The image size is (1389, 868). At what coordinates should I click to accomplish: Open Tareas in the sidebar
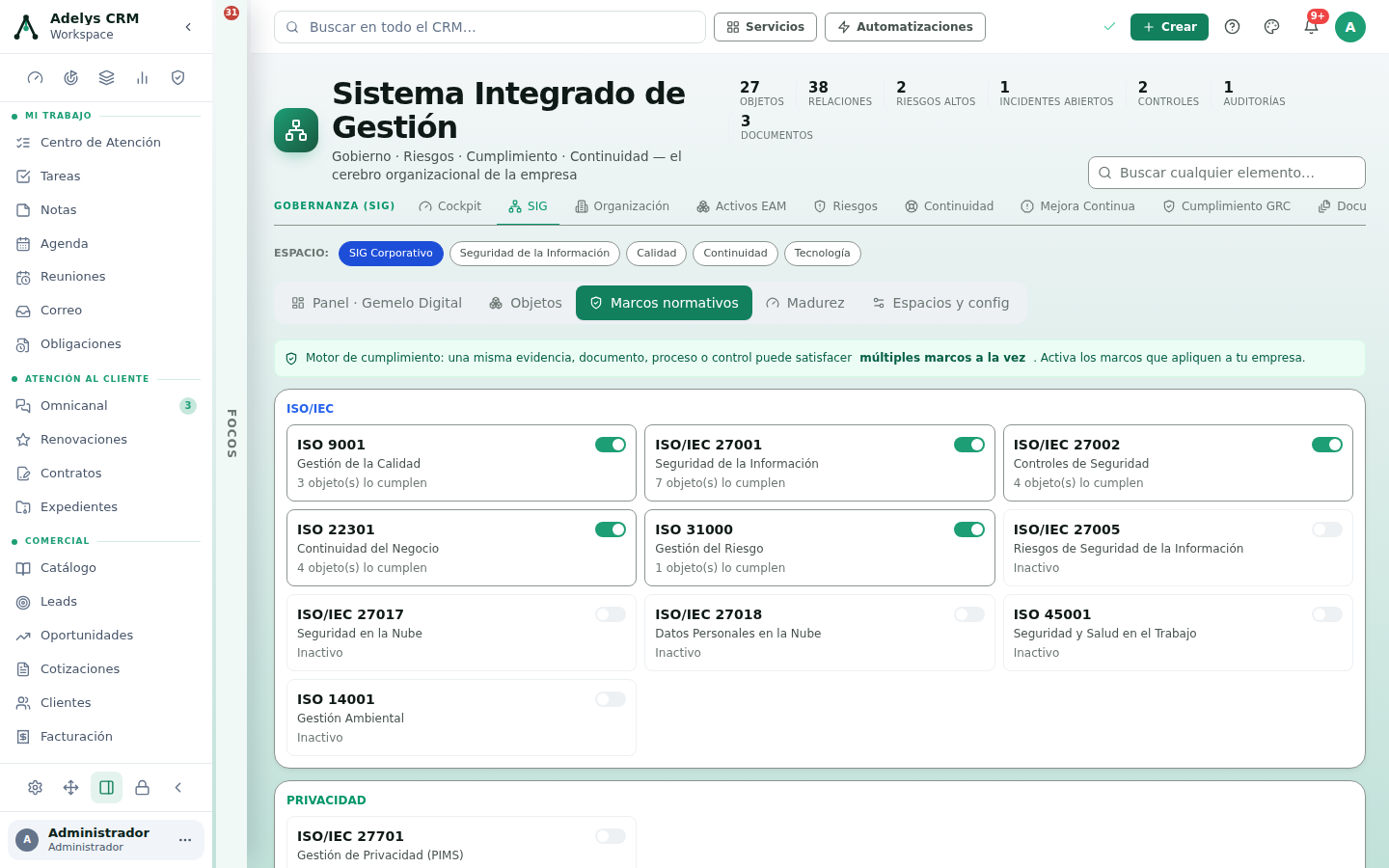pos(106,176)
